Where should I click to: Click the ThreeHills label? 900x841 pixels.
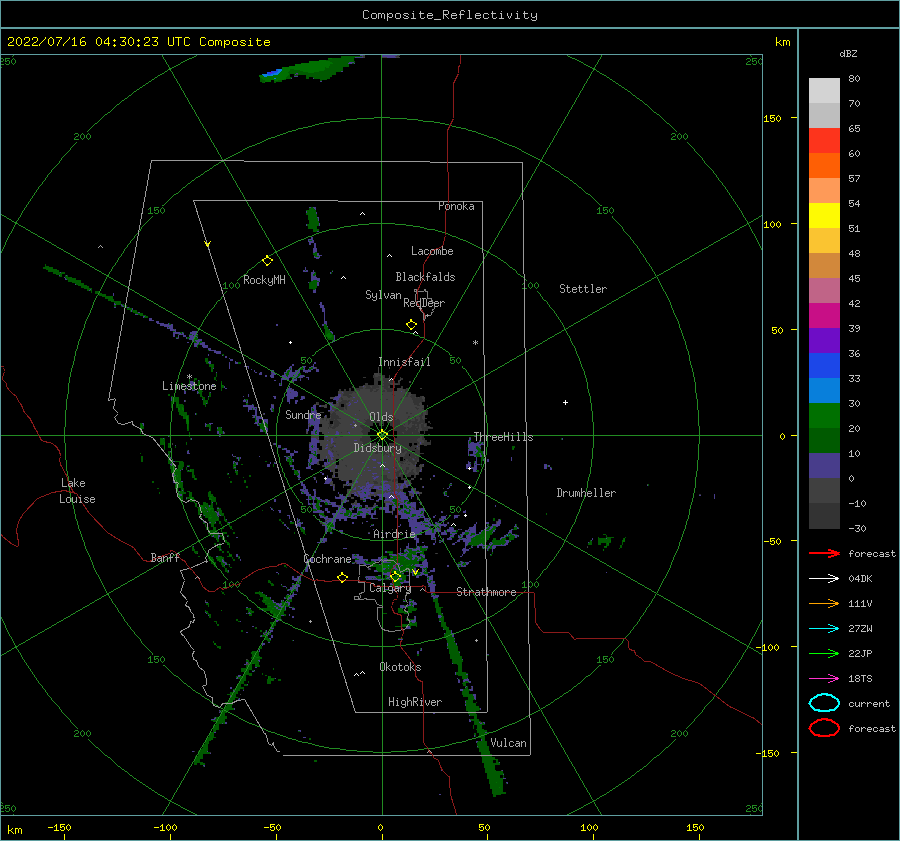click(x=503, y=437)
